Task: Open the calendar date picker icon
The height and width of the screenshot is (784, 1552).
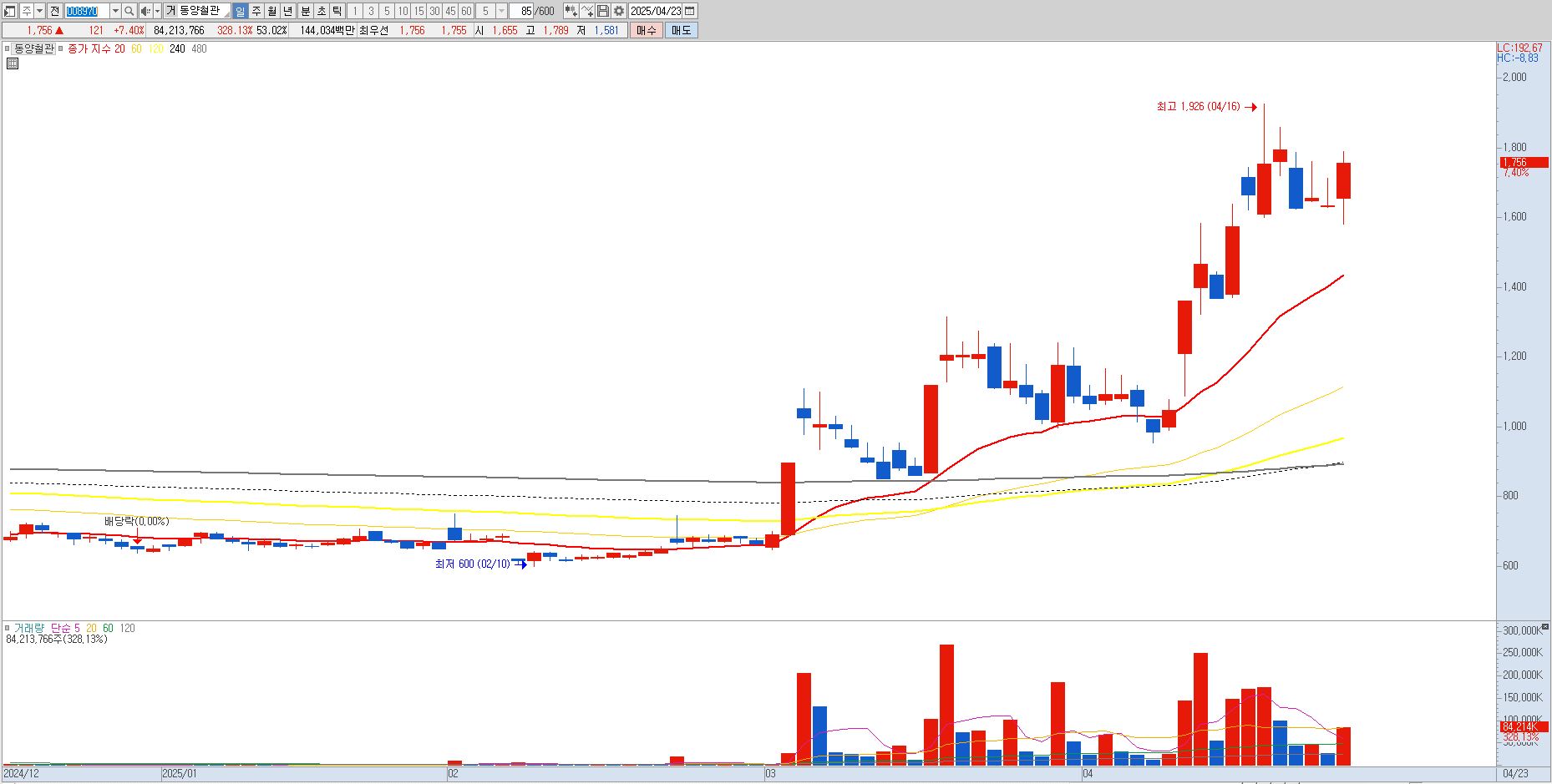Action: tap(689, 11)
